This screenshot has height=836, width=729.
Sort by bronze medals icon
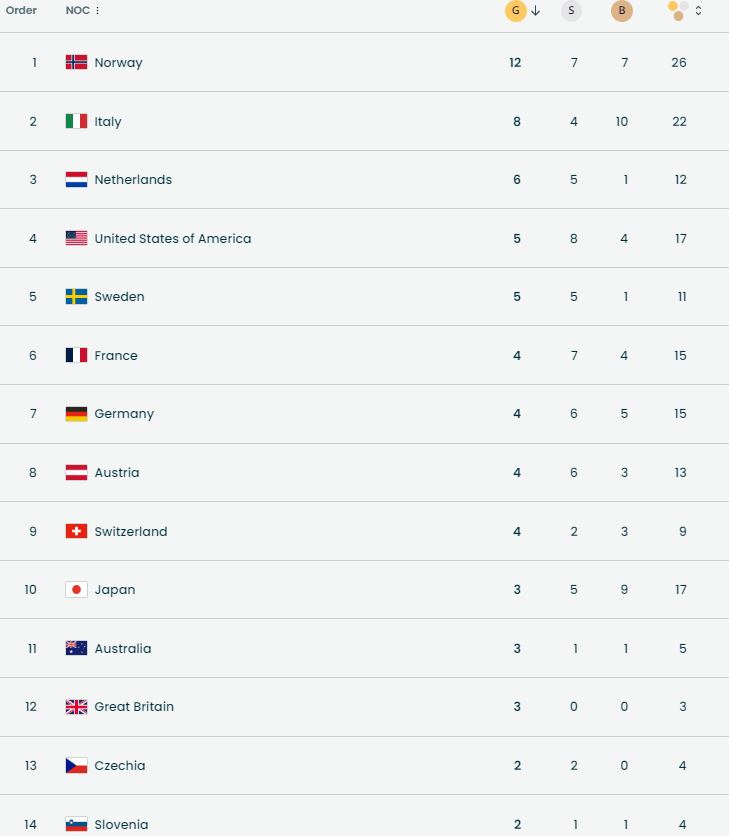tap(622, 11)
